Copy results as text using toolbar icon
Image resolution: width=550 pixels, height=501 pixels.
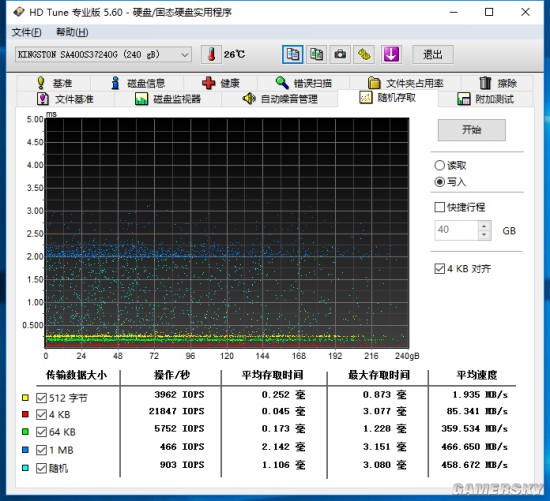(293, 54)
